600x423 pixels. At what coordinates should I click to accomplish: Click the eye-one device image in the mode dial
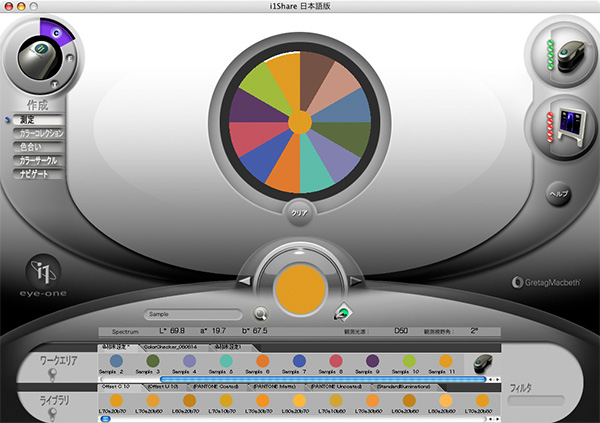point(40,58)
